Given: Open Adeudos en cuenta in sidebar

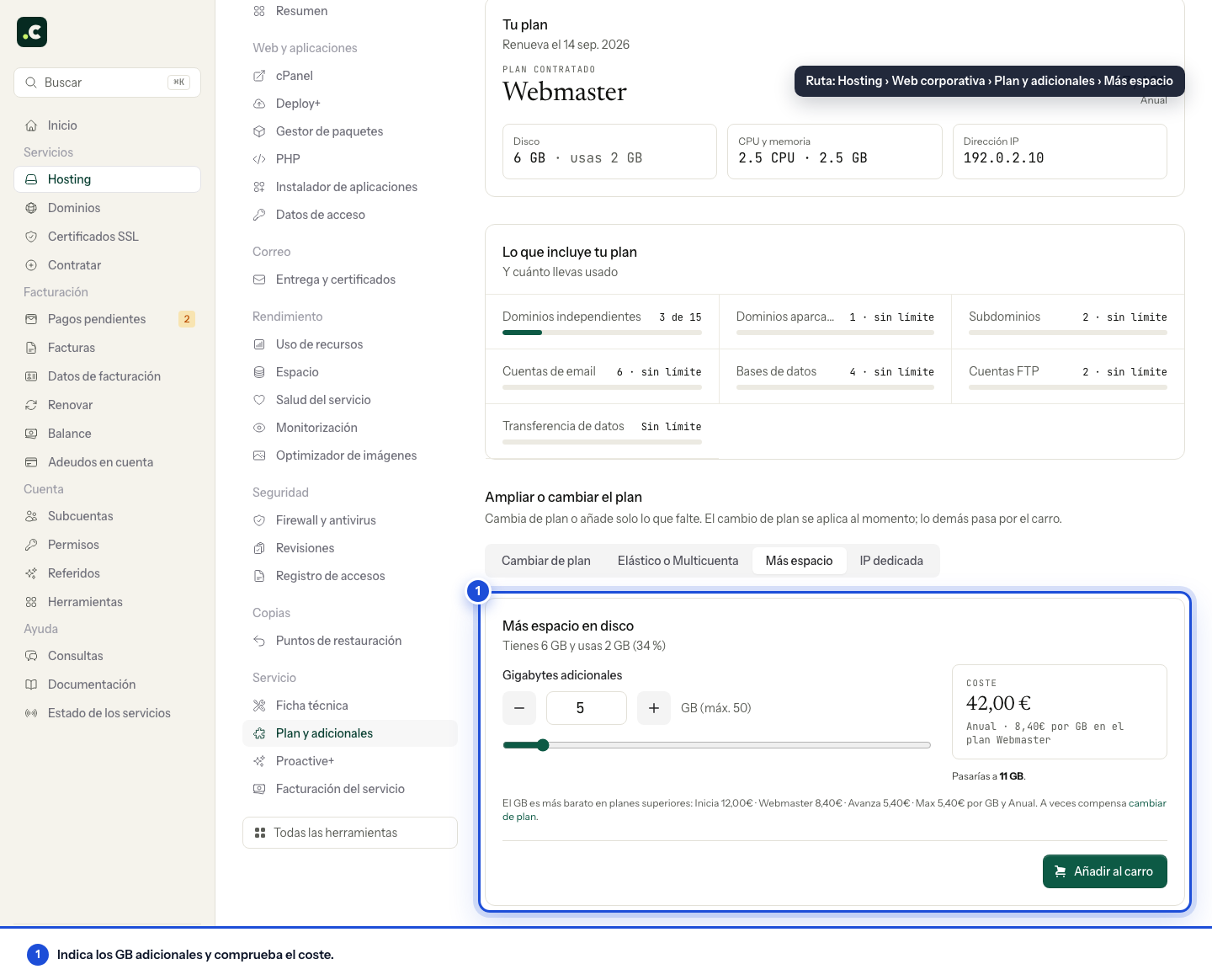Looking at the screenshot, I should [x=107, y=462].
